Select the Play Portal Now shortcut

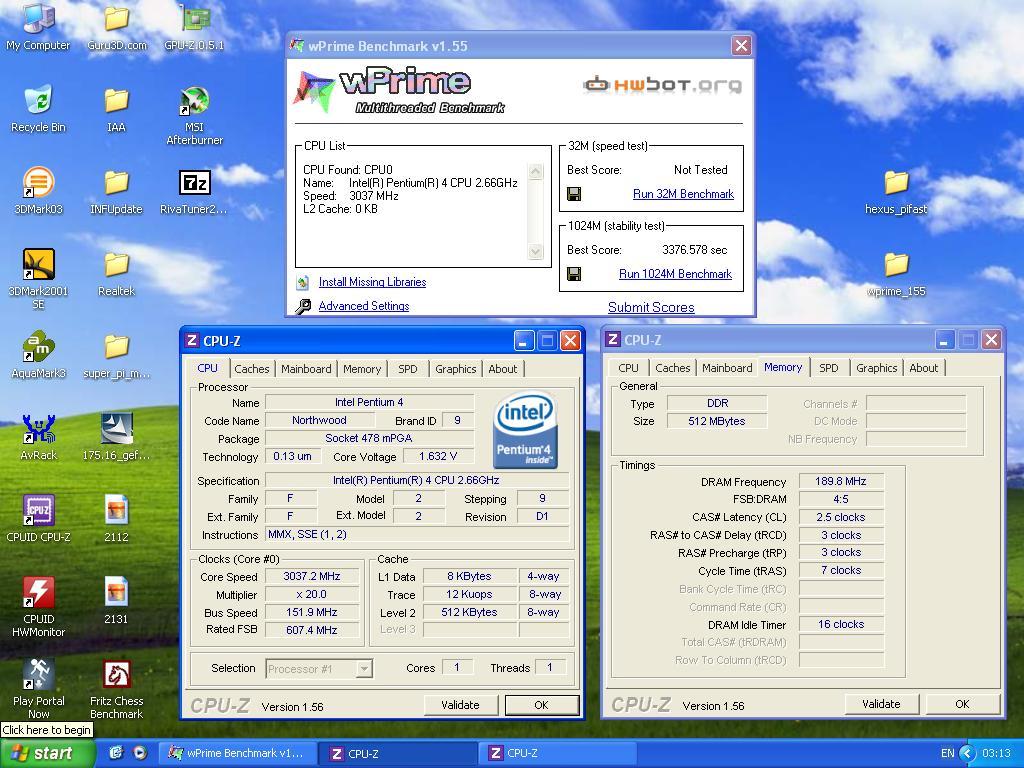click(38, 688)
